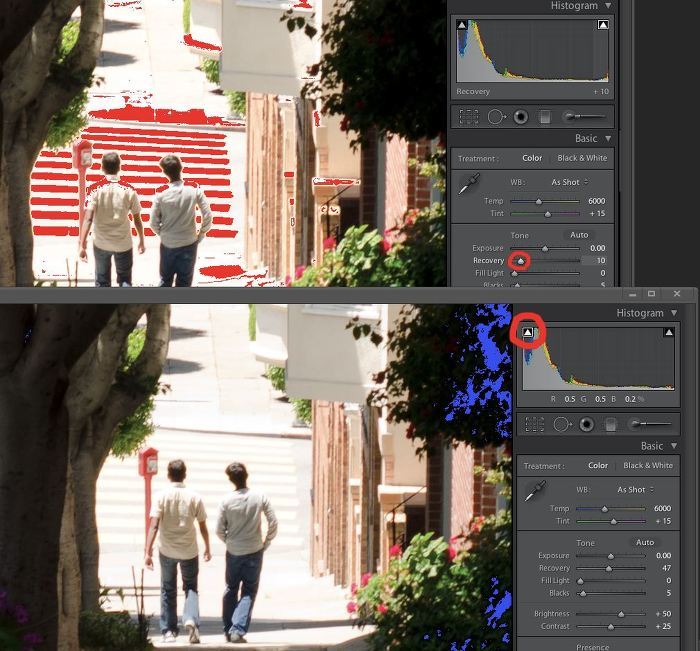Toggle shadow clipping indicator in lower histogram
Viewport: 700px width, 651px height.
(x=528, y=332)
